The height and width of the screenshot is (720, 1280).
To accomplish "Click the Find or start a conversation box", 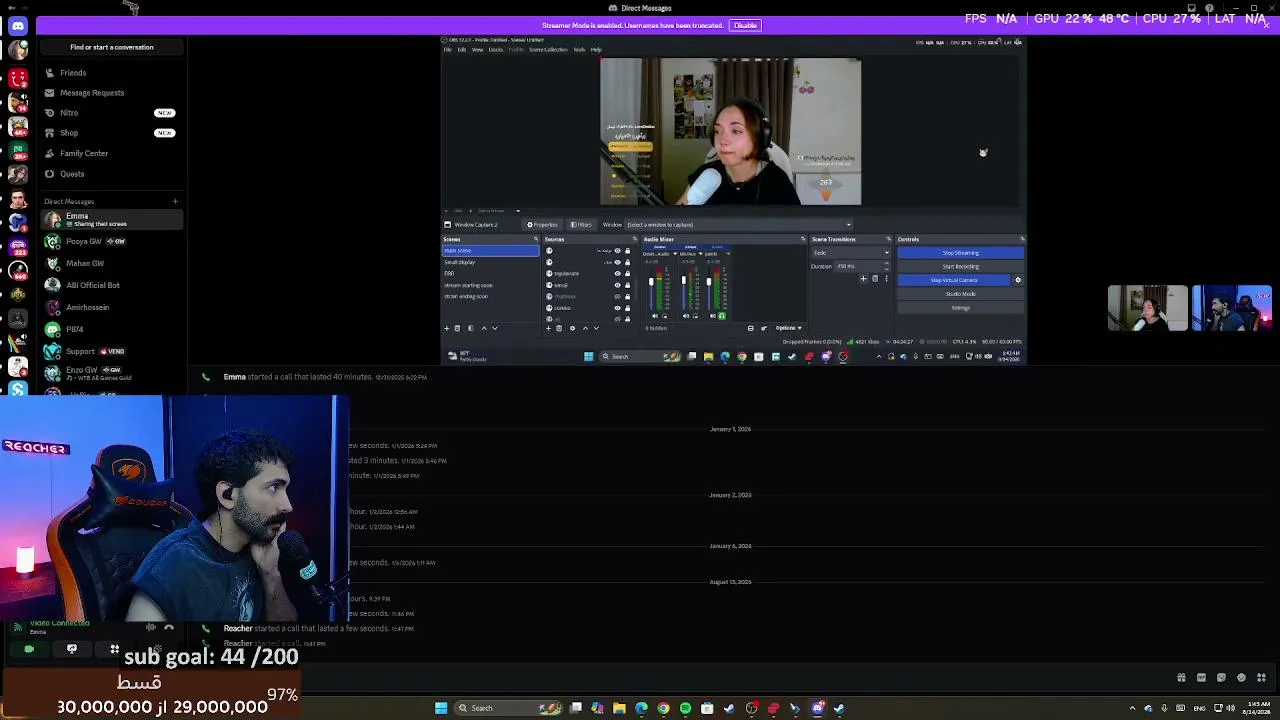I will (x=111, y=47).
